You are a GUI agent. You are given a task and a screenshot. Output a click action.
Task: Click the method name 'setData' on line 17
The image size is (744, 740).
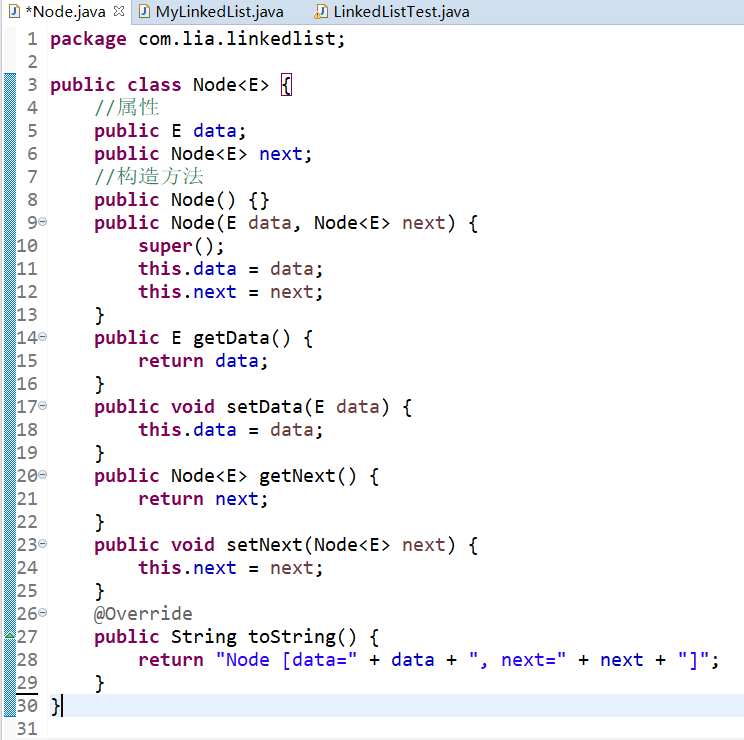[x=264, y=407]
